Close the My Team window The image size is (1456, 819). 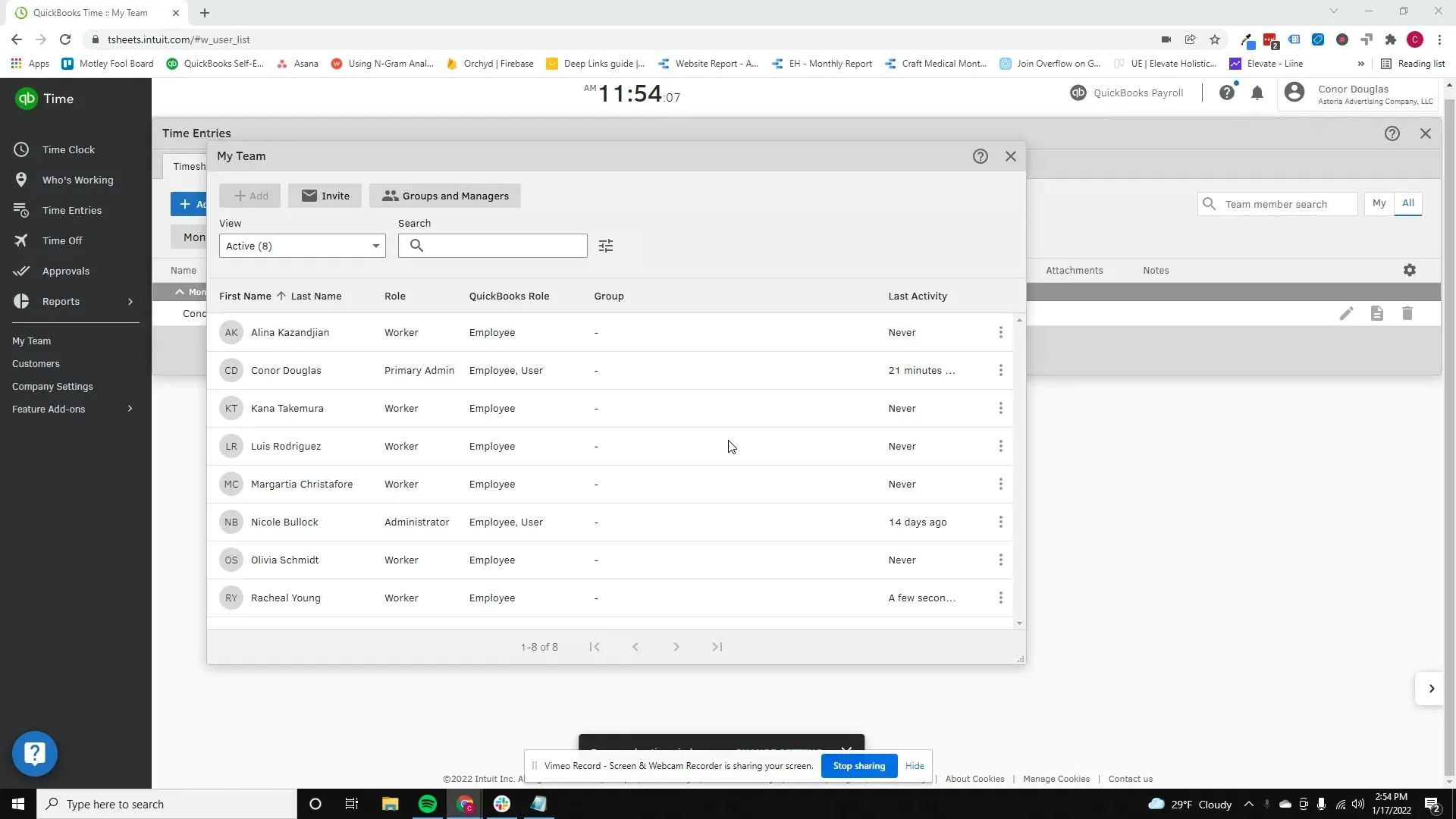pos(1011,156)
